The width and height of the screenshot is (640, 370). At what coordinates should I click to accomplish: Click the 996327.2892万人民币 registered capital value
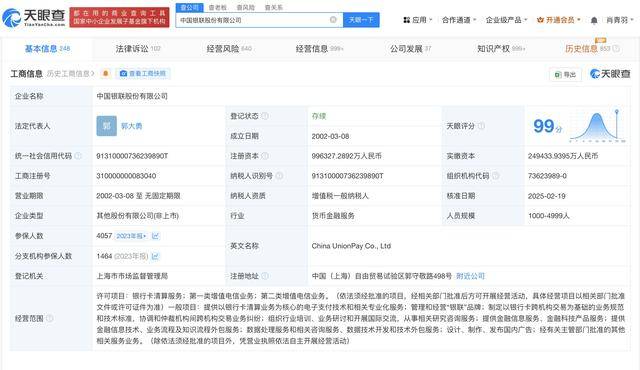point(347,156)
